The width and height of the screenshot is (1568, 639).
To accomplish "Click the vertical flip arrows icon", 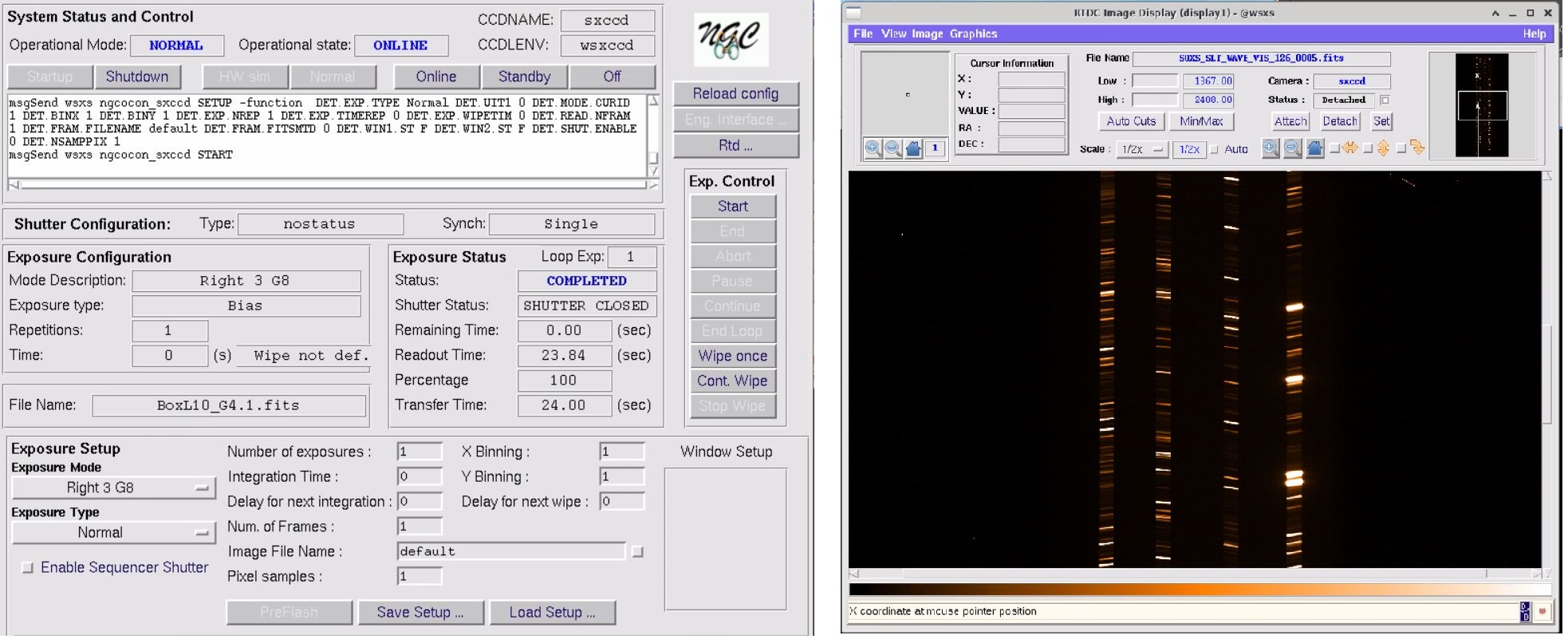I will pyautogui.click(x=1384, y=148).
